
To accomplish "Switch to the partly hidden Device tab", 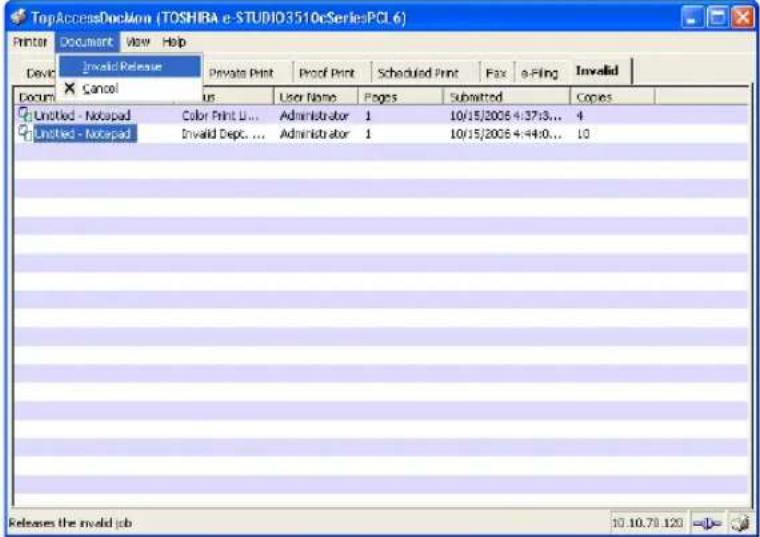I will click(39, 73).
